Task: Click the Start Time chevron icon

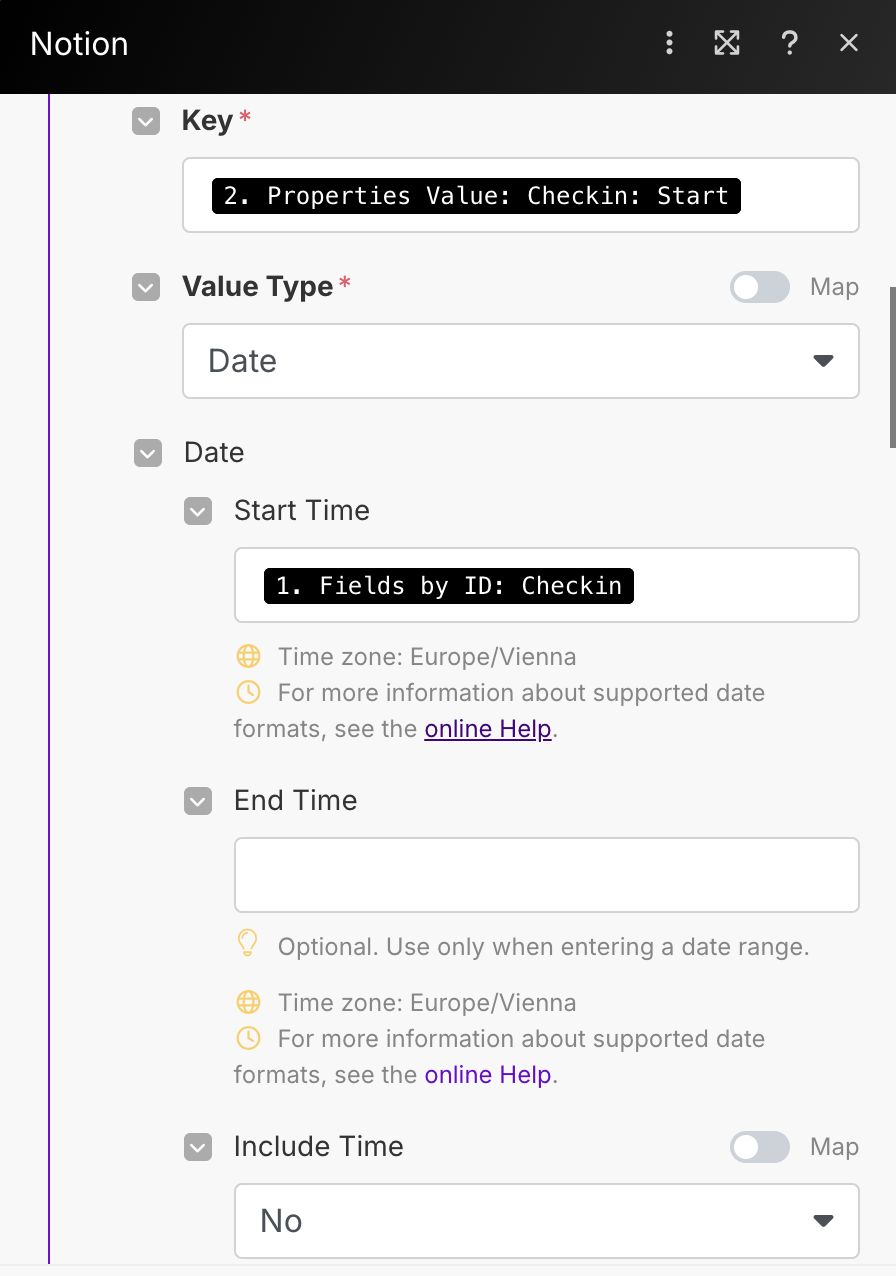Action: coord(198,512)
